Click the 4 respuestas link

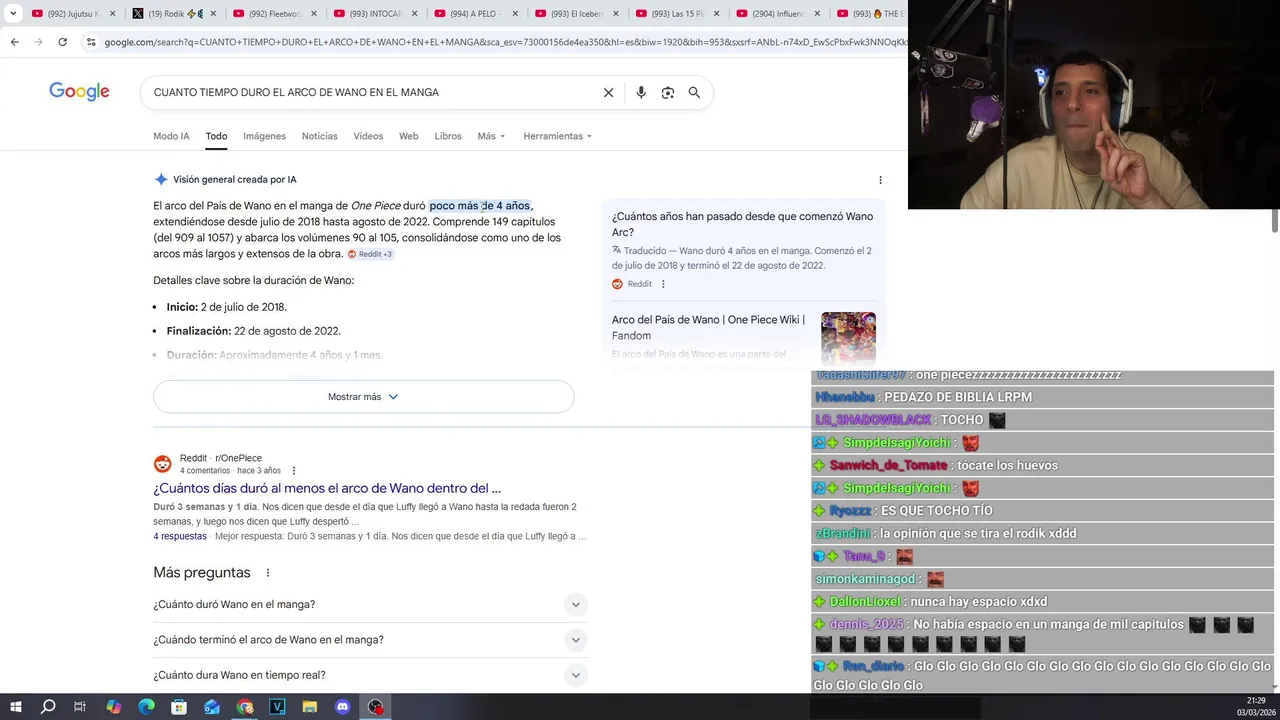coord(180,536)
